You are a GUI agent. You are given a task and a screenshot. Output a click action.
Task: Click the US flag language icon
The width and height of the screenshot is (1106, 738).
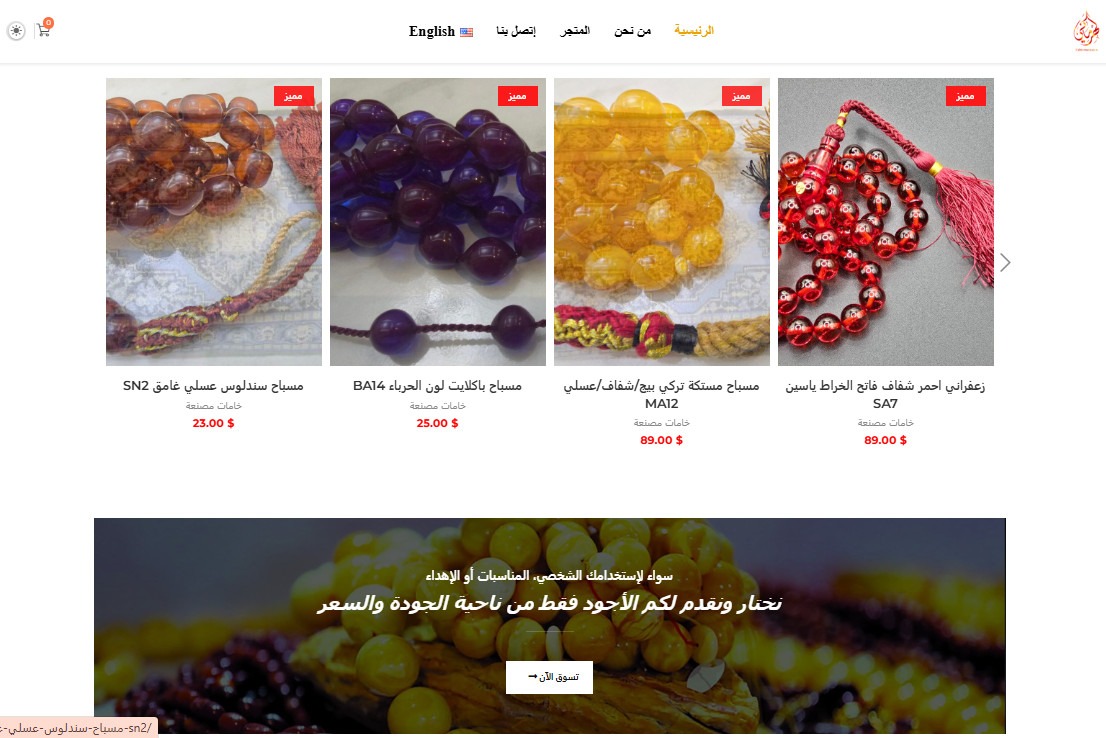466,32
